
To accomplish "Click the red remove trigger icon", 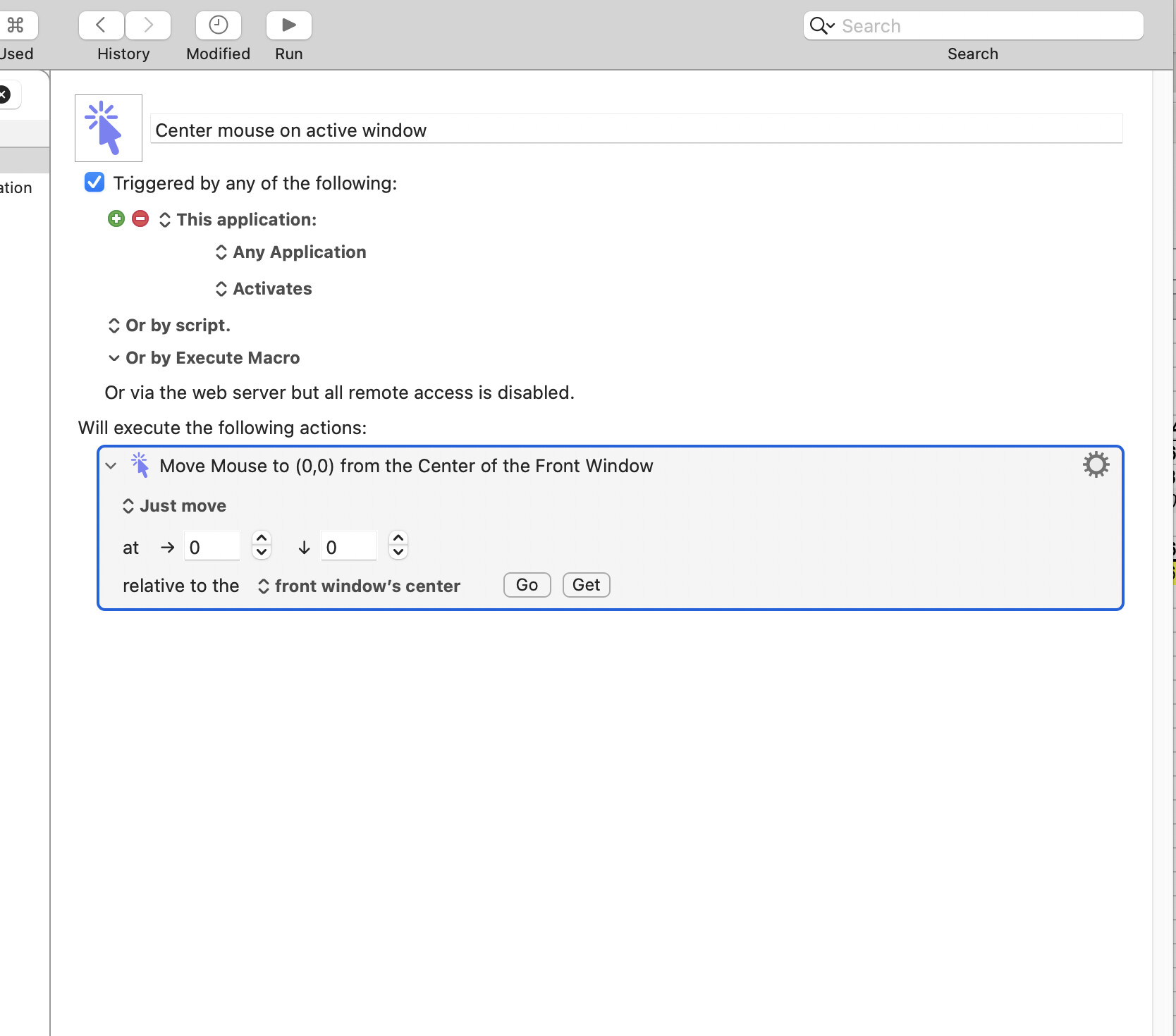I will tap(140, 219).
